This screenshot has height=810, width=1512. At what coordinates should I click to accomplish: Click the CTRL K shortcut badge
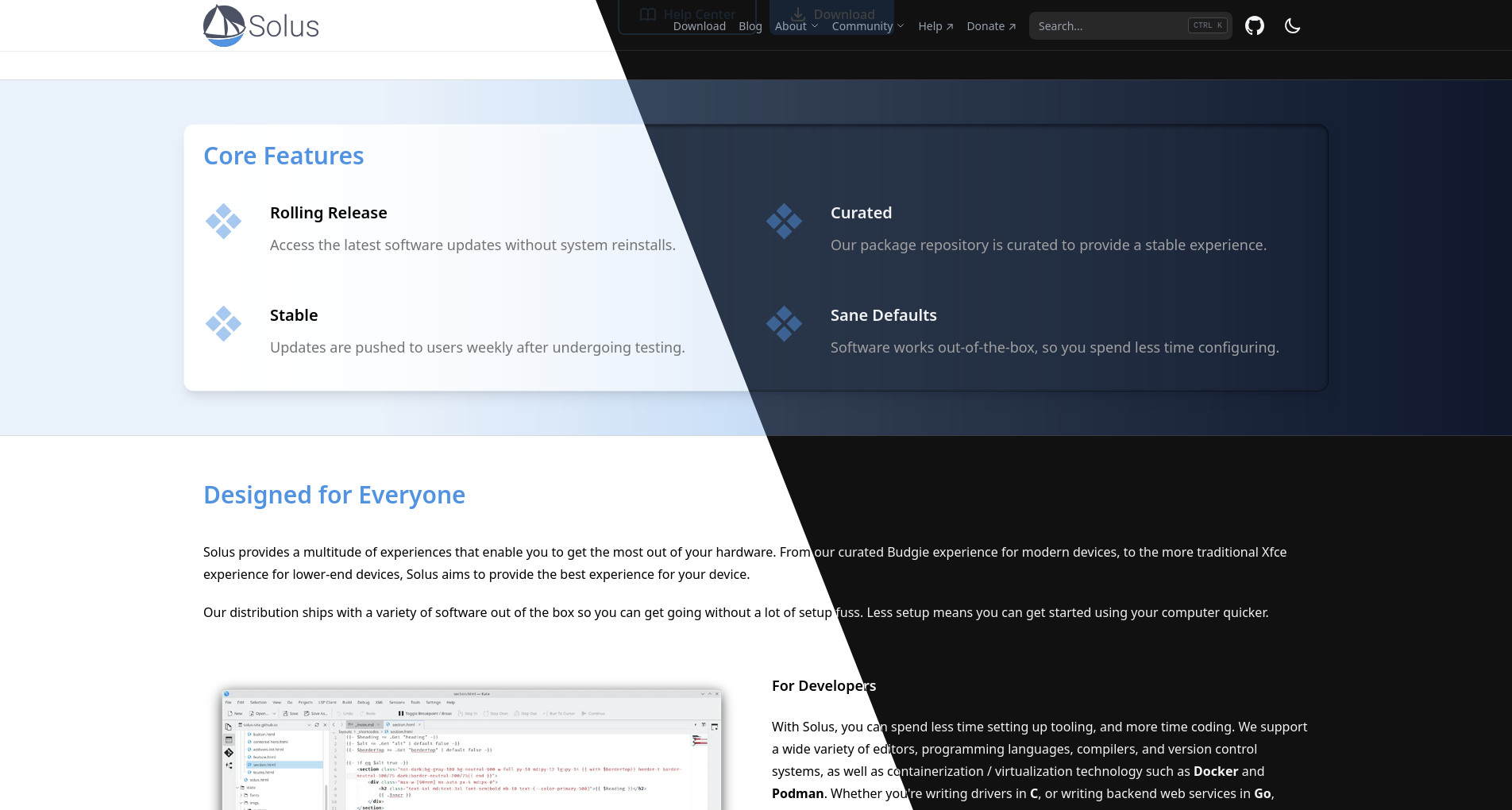pyautogui.click(x=1207, y=25)
